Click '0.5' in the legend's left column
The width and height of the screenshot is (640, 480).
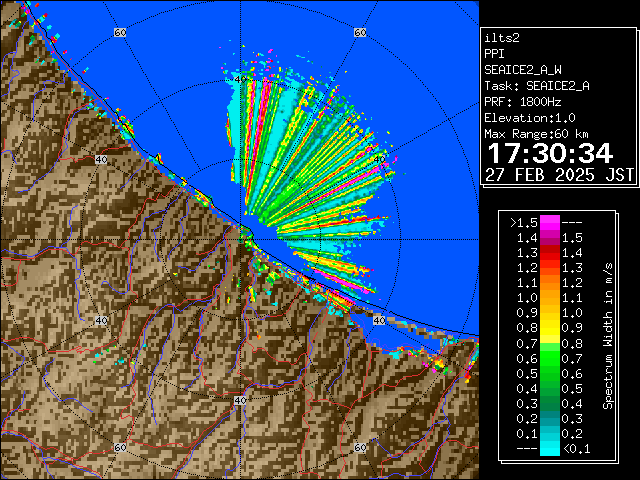[527, 373]
